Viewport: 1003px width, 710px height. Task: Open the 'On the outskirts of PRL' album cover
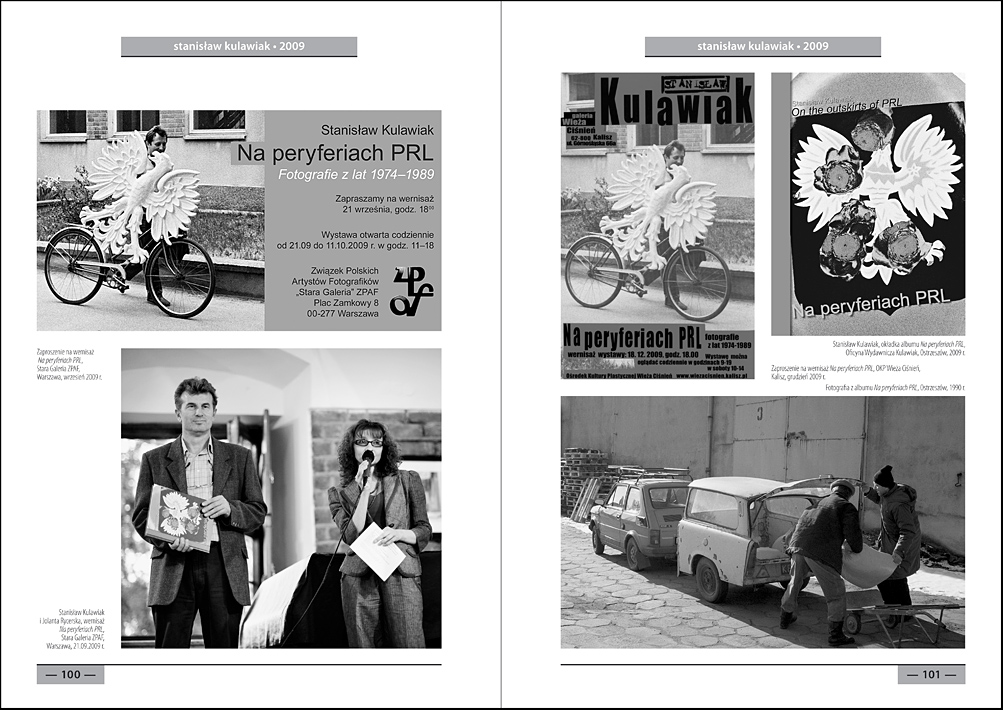(868, 204)
